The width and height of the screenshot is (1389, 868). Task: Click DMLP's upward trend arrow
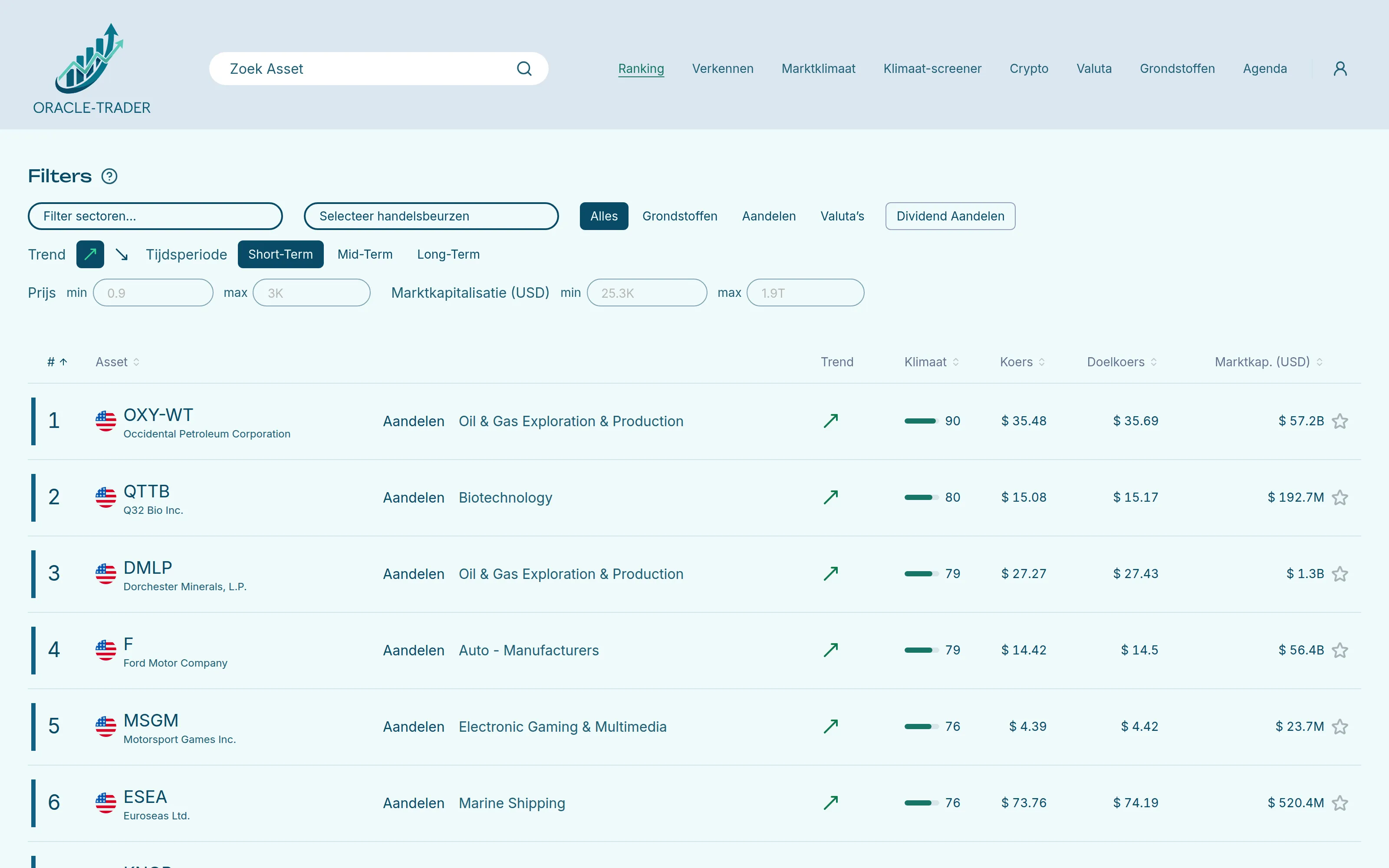coord(830,574)
